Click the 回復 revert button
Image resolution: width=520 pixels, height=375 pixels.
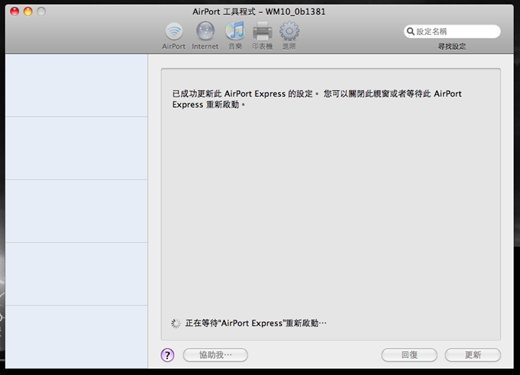pos(409,355)
